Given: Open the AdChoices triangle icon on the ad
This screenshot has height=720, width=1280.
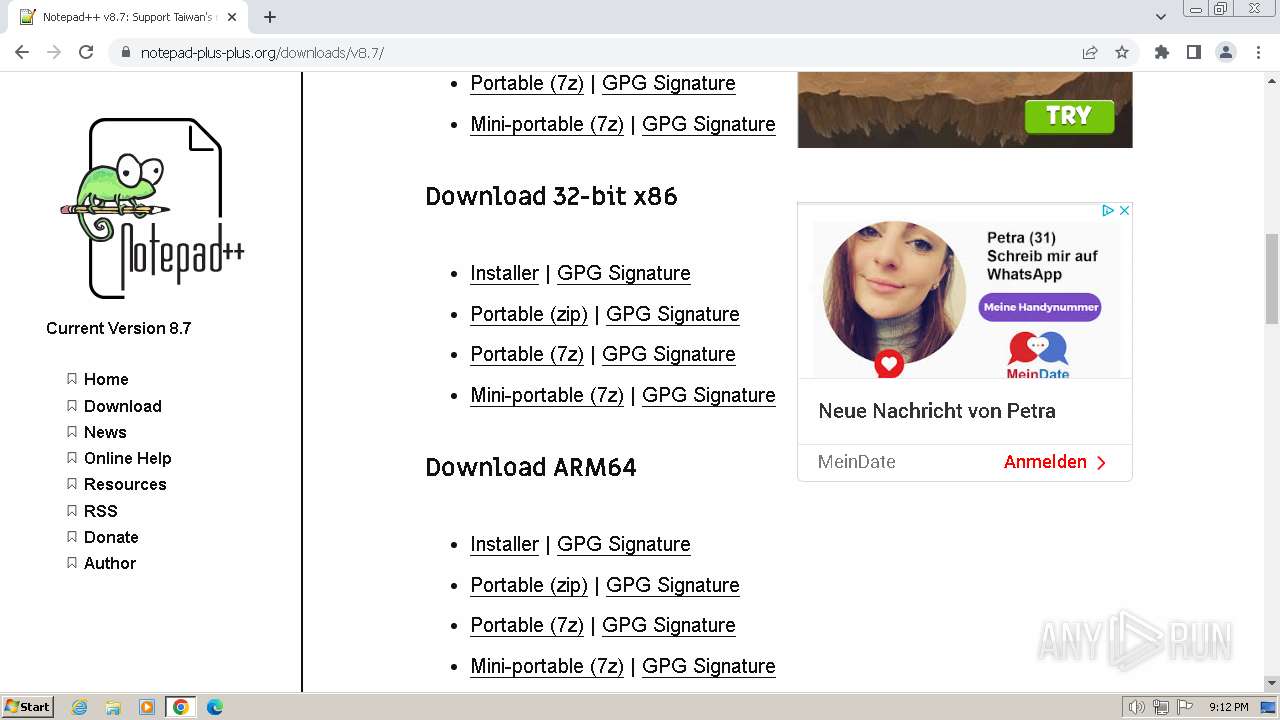Looking at the screenshot, I should tap(1108, 210).
